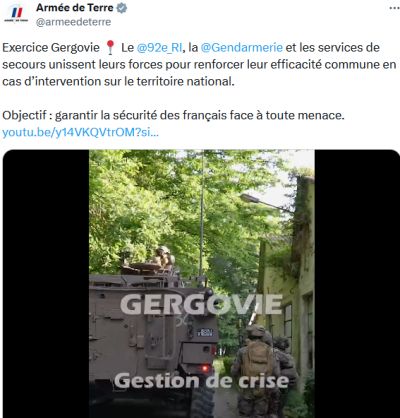Click the blue verified badge
The image size is (400, 418).
point(122,8)
